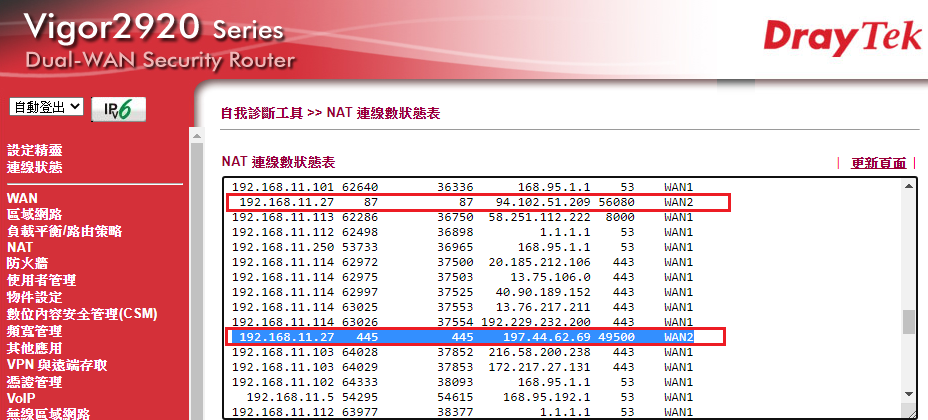Select row for 192.168.11.250 port 53733
Image resolution: width=928 pixels, height=420 pixels.
click(462, 247)
